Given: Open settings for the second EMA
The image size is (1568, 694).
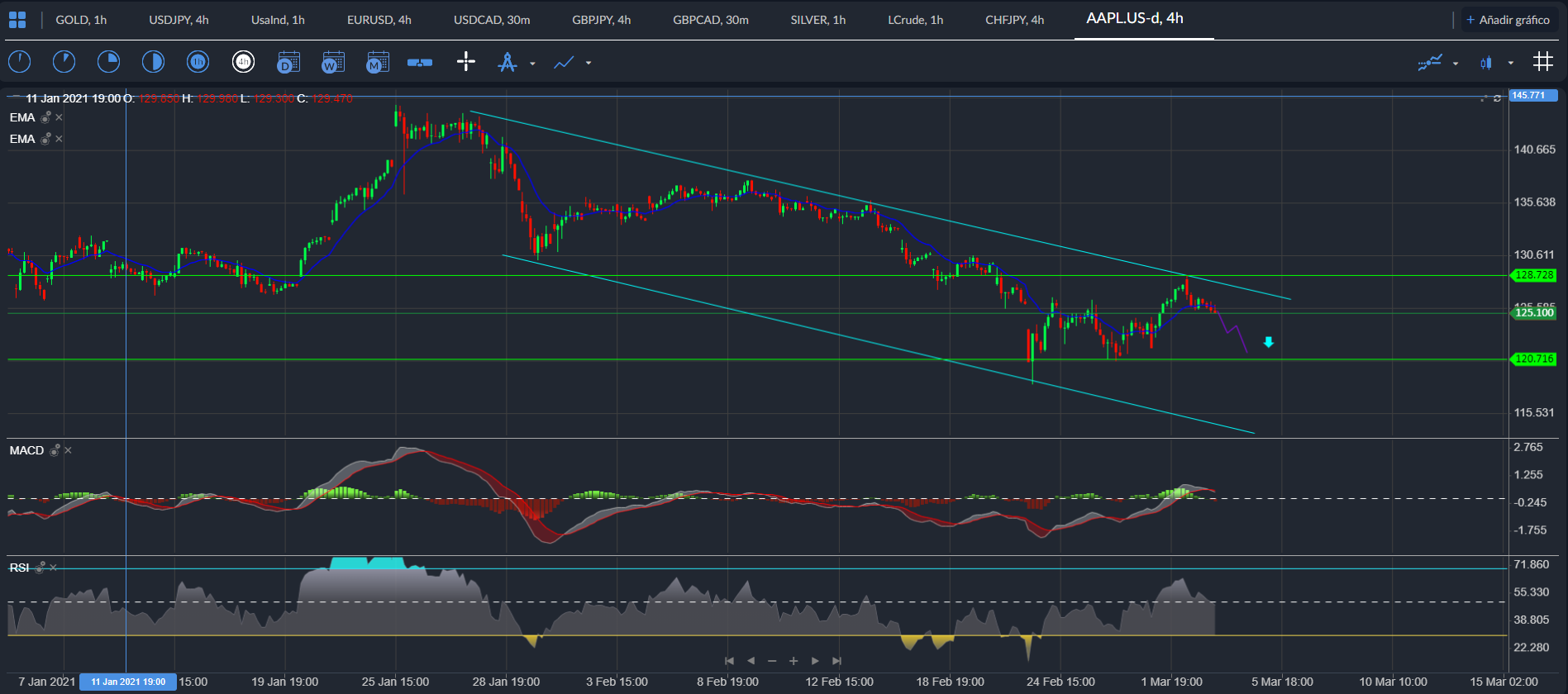Looking at the screenshot, I should click(46, 139).
